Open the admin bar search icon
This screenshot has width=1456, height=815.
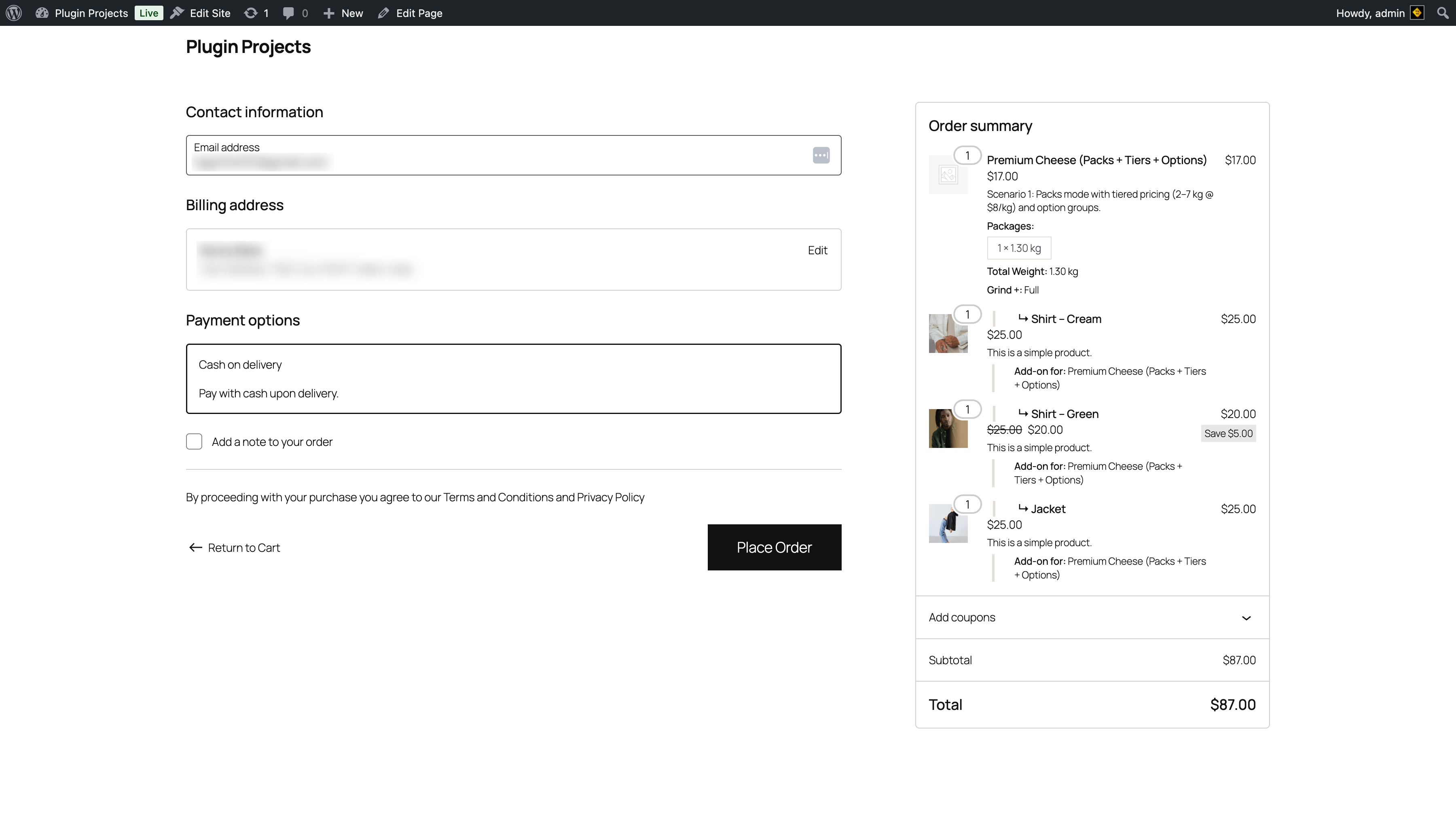click(x=1442, y=13)
